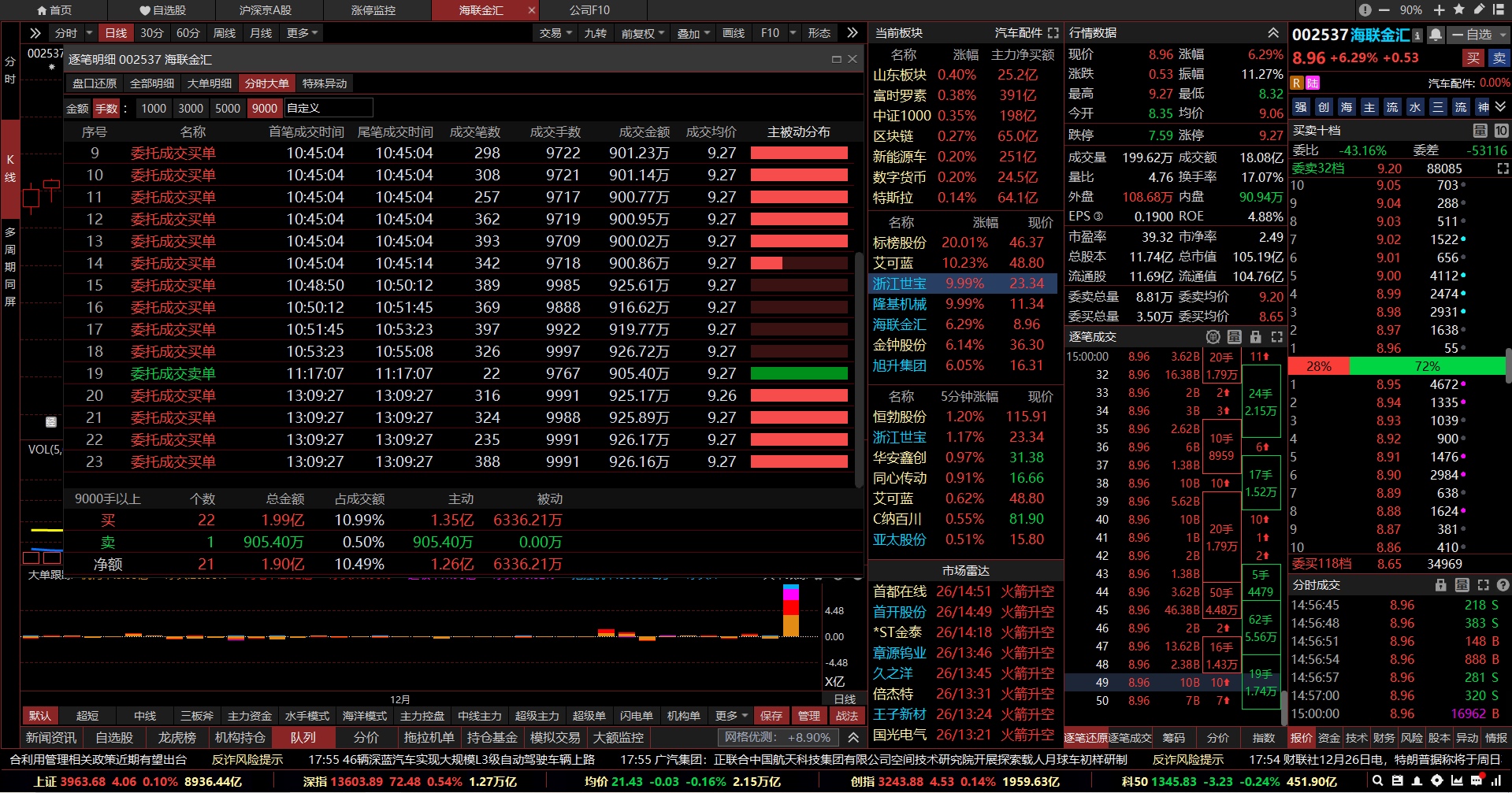Switch to the 筹码 tab
1512x793 pixels.
click(1173, 738)
